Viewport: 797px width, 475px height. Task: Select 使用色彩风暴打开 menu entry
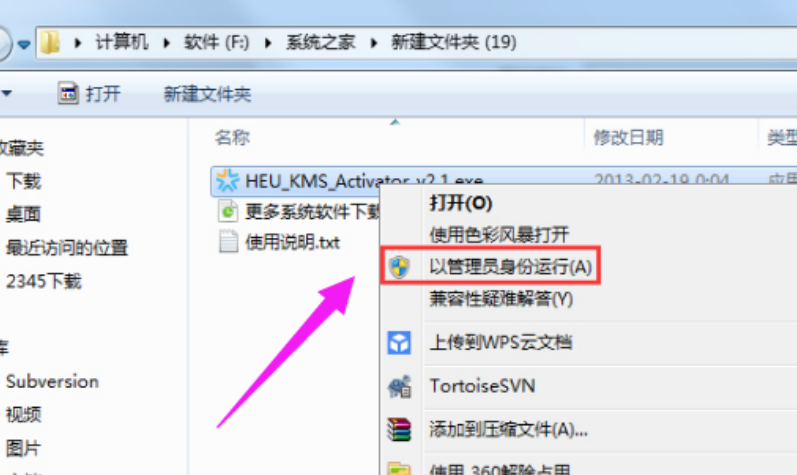tap(499, 234)
